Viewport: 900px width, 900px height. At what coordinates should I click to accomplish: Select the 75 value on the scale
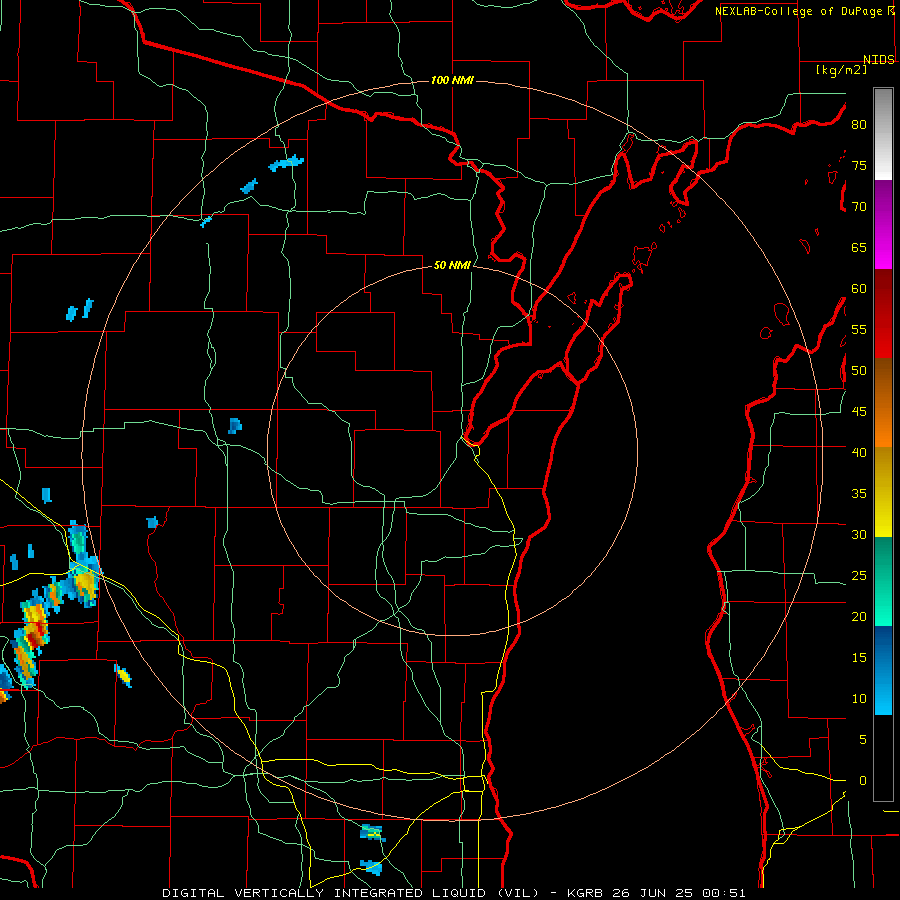click(x=859, y=165)
